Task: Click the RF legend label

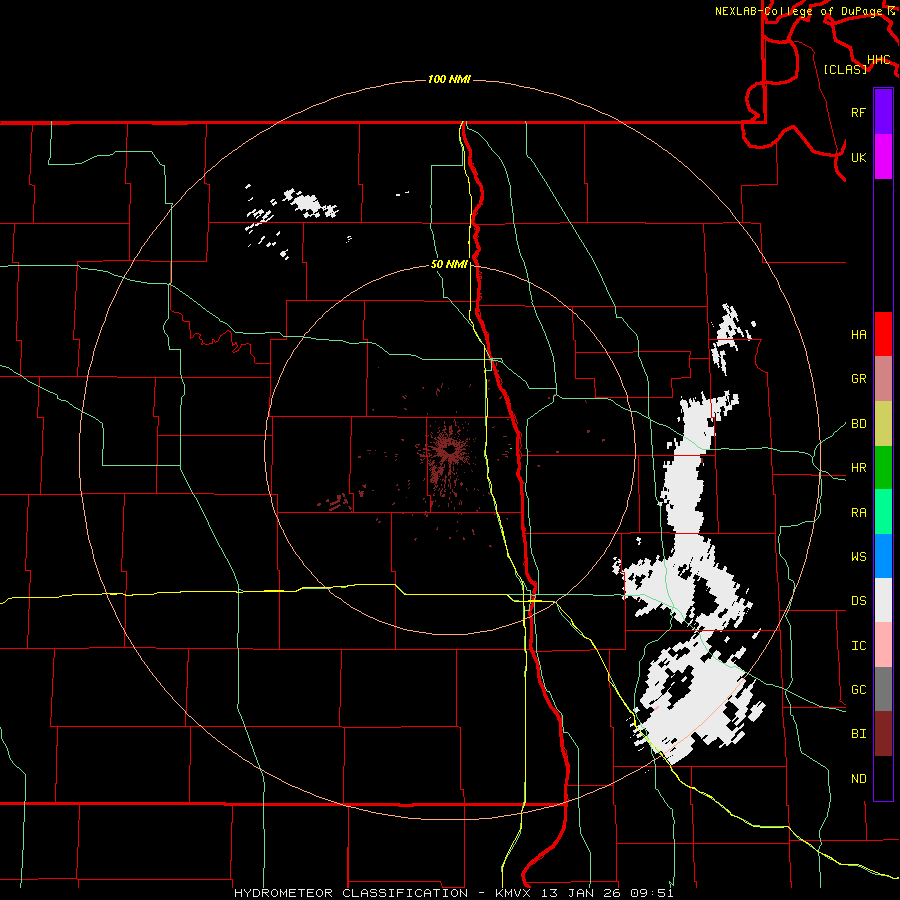Action: [858, 112]
